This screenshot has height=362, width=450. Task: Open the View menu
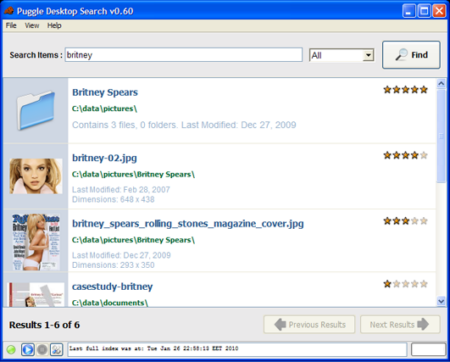point(32,26)
